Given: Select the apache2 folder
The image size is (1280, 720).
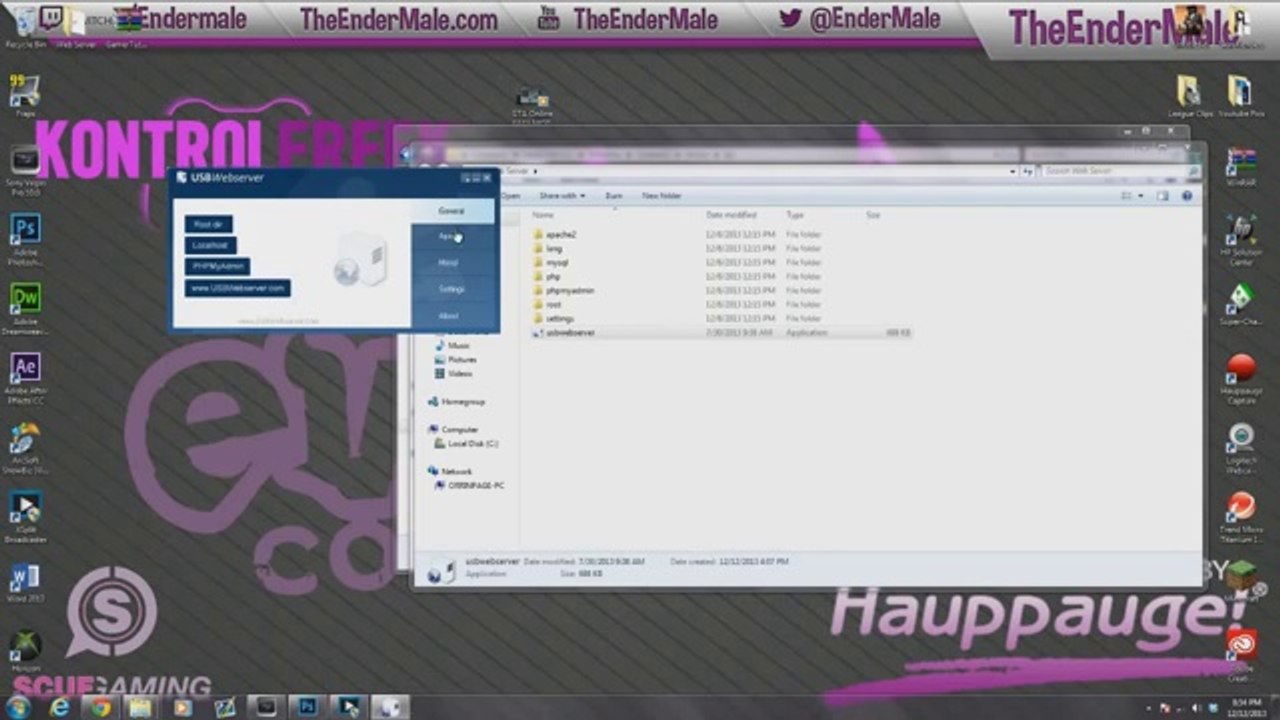Looking at the screenshot, I should [x=554, y=234].
